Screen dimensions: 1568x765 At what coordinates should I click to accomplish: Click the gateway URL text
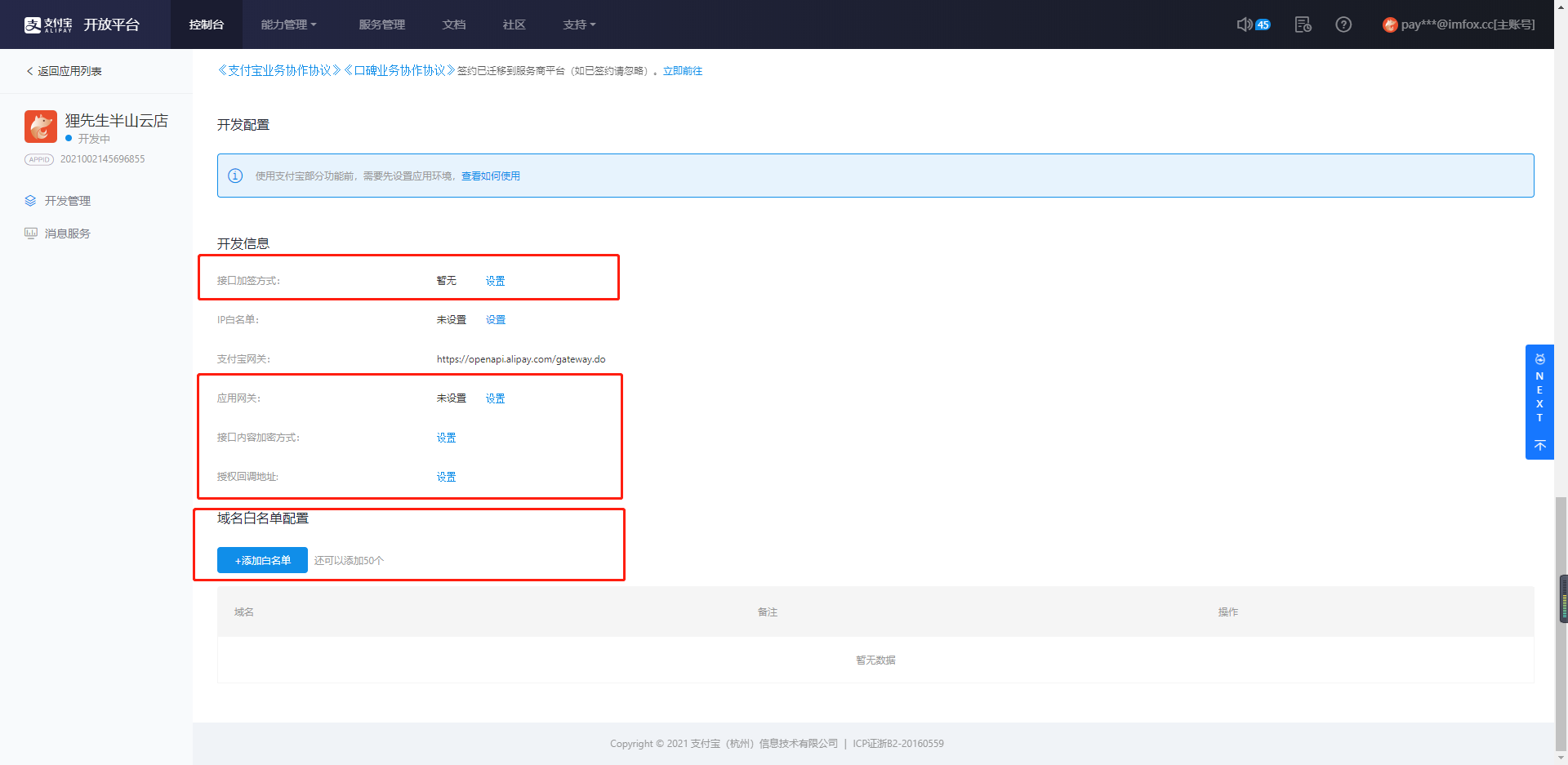pyautogui.click(x=521, y=359)
